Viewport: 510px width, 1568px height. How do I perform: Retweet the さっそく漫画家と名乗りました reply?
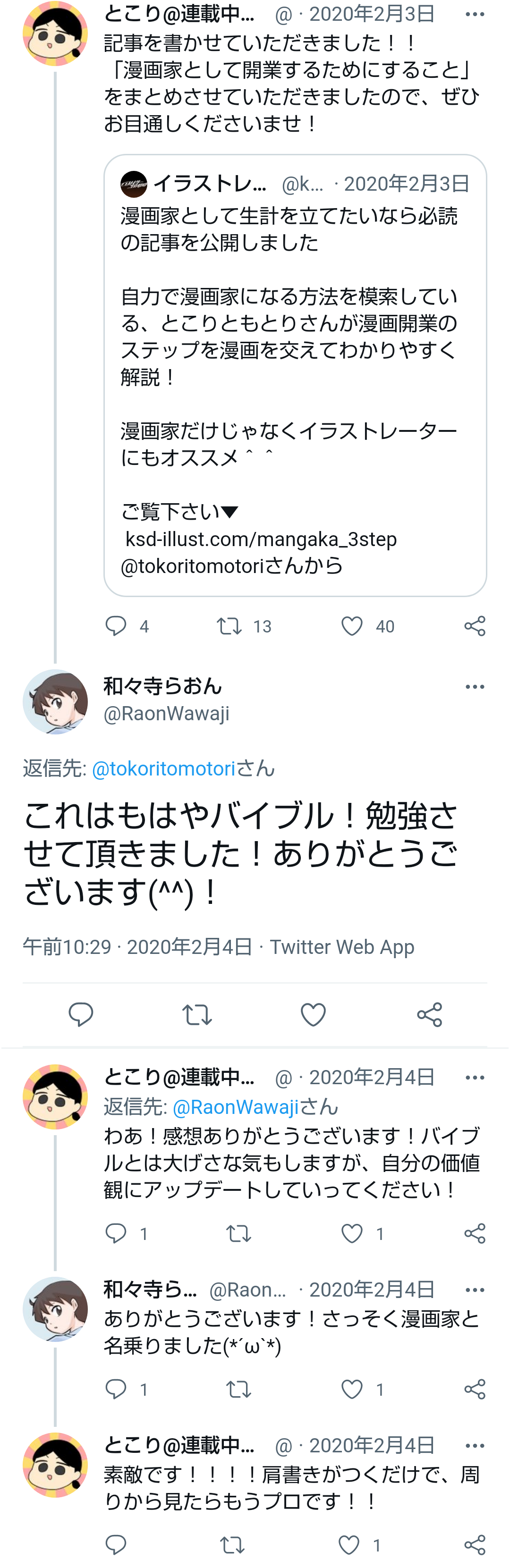pyautogui.click(x=238, y=1390)
